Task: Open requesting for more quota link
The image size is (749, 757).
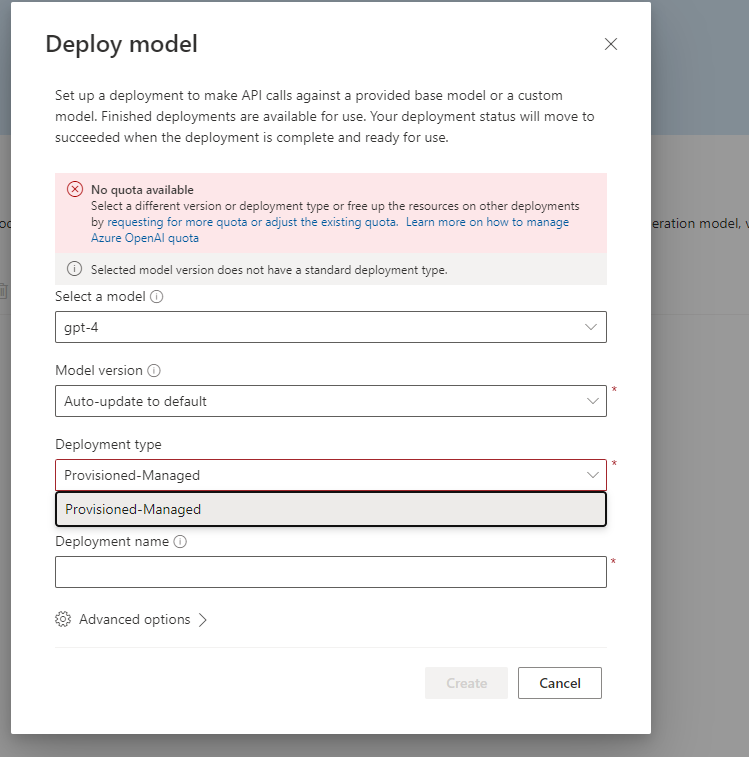Action: (x=253, y=222)
